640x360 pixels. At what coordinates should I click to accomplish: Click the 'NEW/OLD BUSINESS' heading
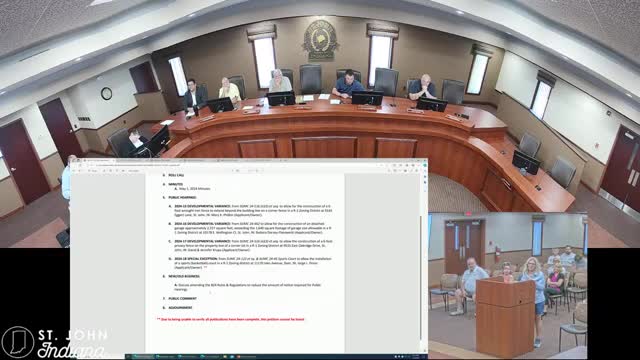(184, 276)
